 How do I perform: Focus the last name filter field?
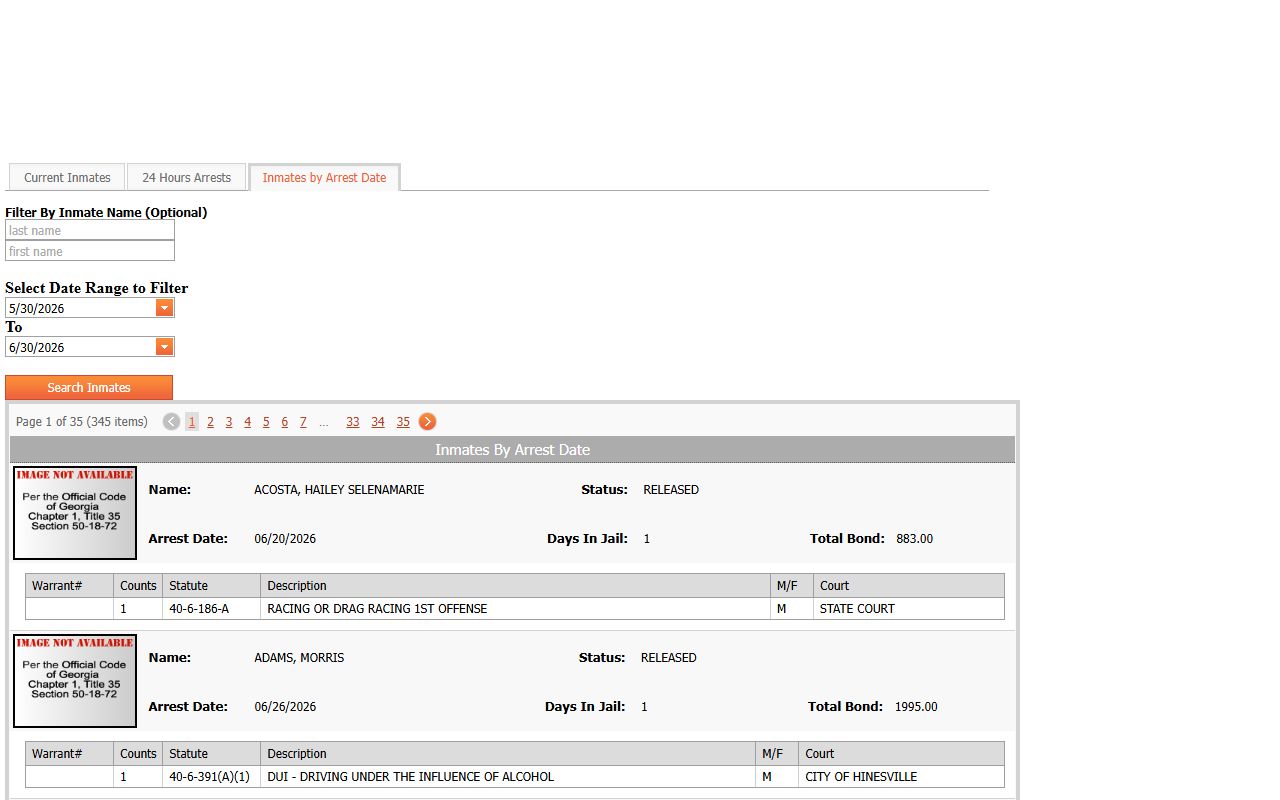[90, 230]
